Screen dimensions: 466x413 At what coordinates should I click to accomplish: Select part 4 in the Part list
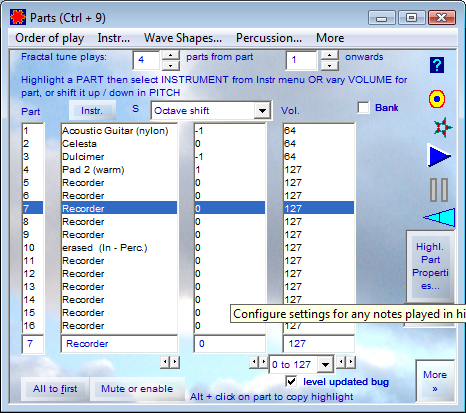tap(33, 170)
